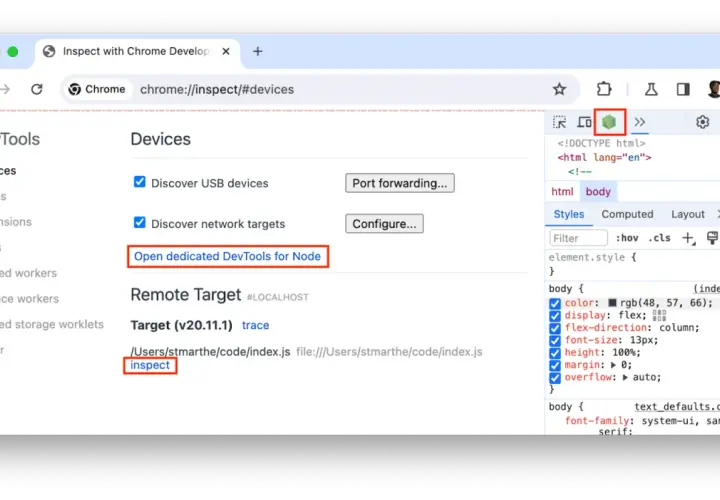The height and width of the screenshot is (500, 720).
Task: Click the Styles Filter input field
Action: click(x=579, y=238)
